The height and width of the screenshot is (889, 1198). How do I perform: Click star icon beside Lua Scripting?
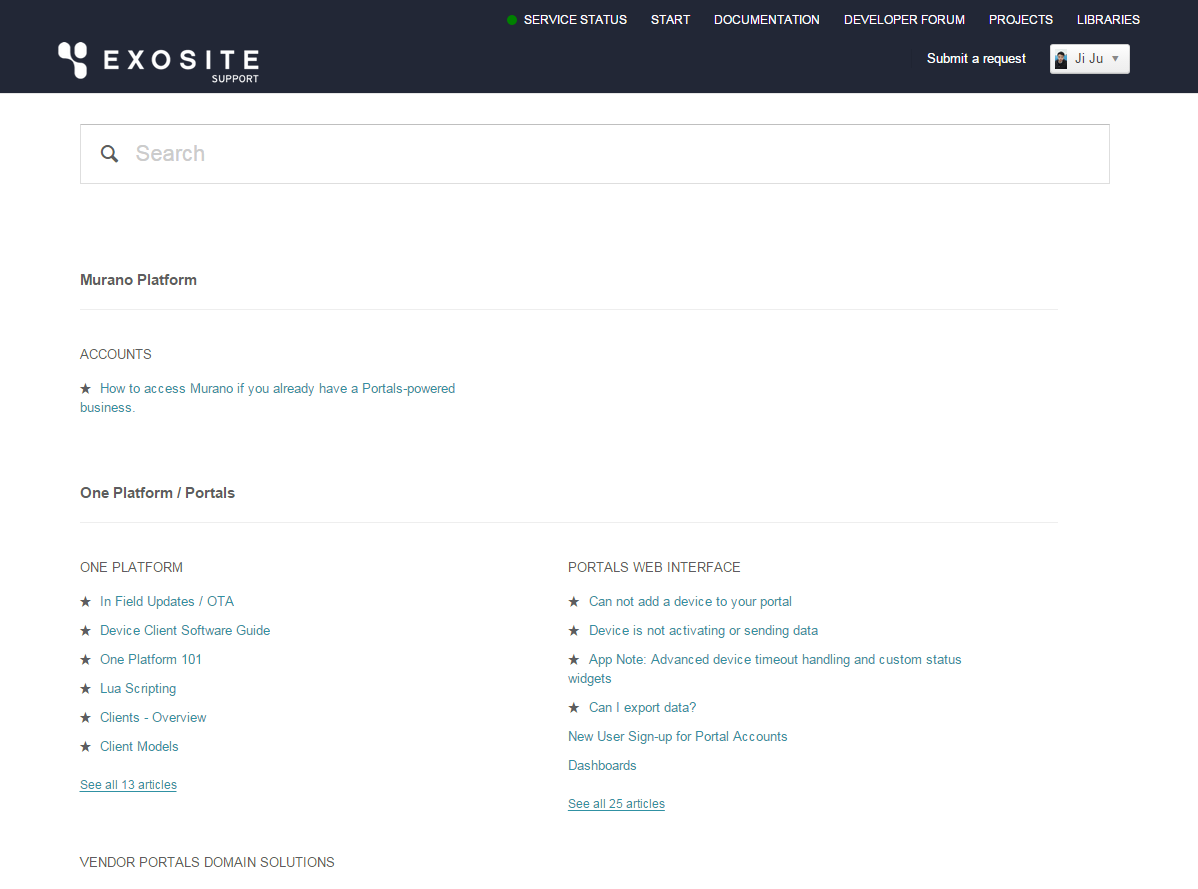click(x=86, y=689)
